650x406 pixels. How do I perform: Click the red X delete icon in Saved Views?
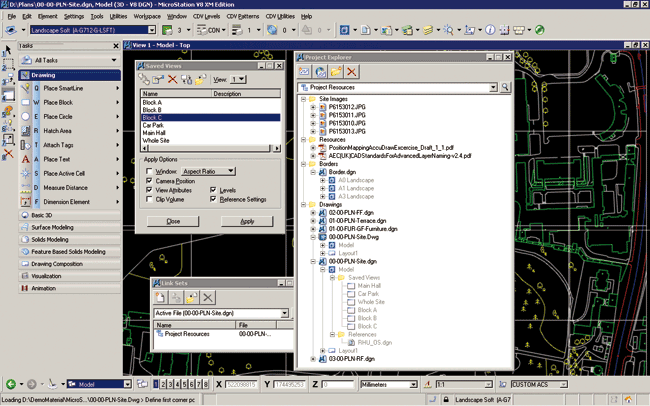pos(173,79)
